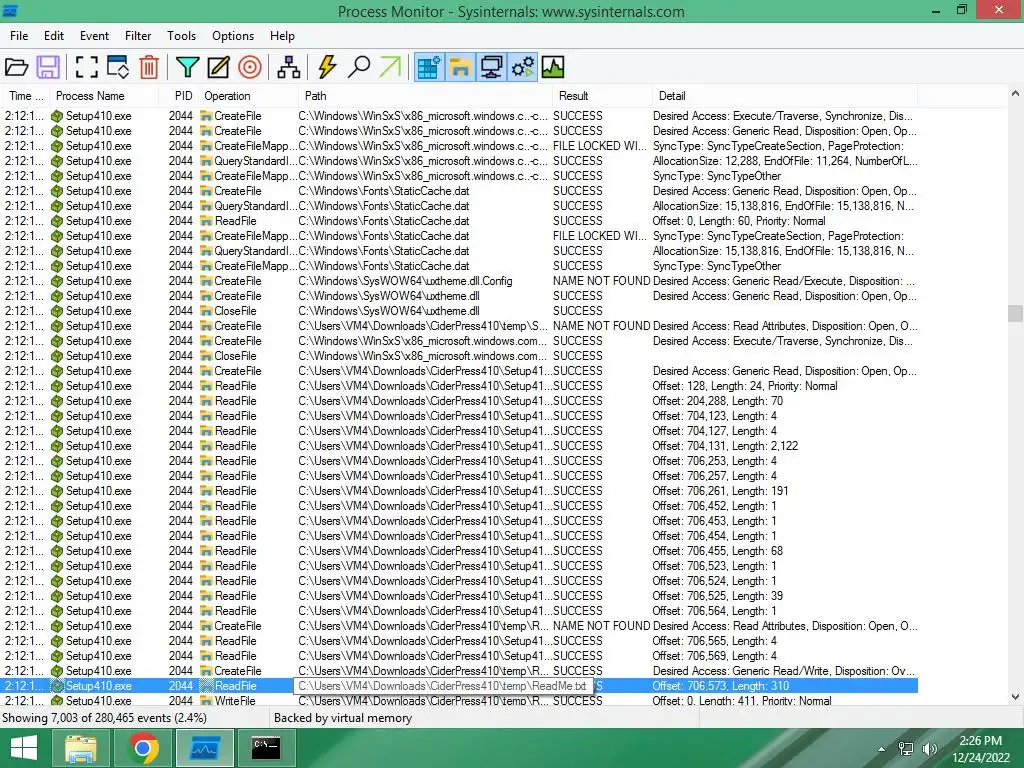
Task: Click the Event Properties lightning icon
Action: point(327,67)
